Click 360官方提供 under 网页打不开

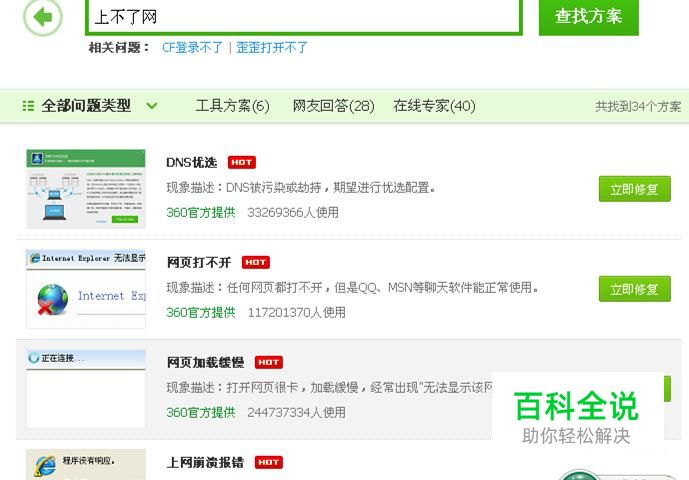[201, 313]
